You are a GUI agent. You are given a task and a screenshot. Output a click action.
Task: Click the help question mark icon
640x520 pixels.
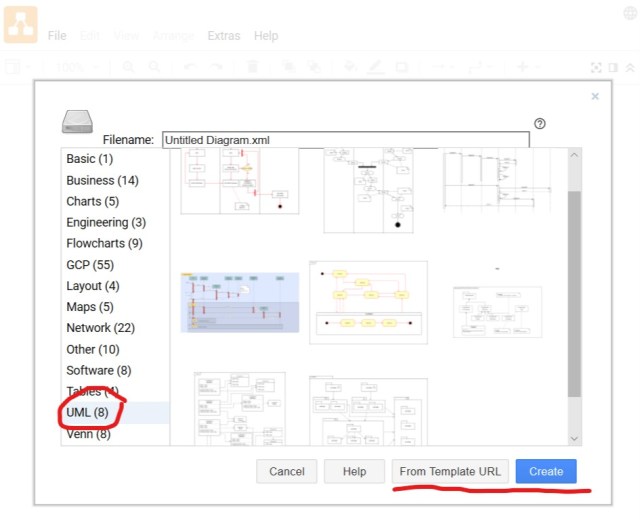[540, 123]
